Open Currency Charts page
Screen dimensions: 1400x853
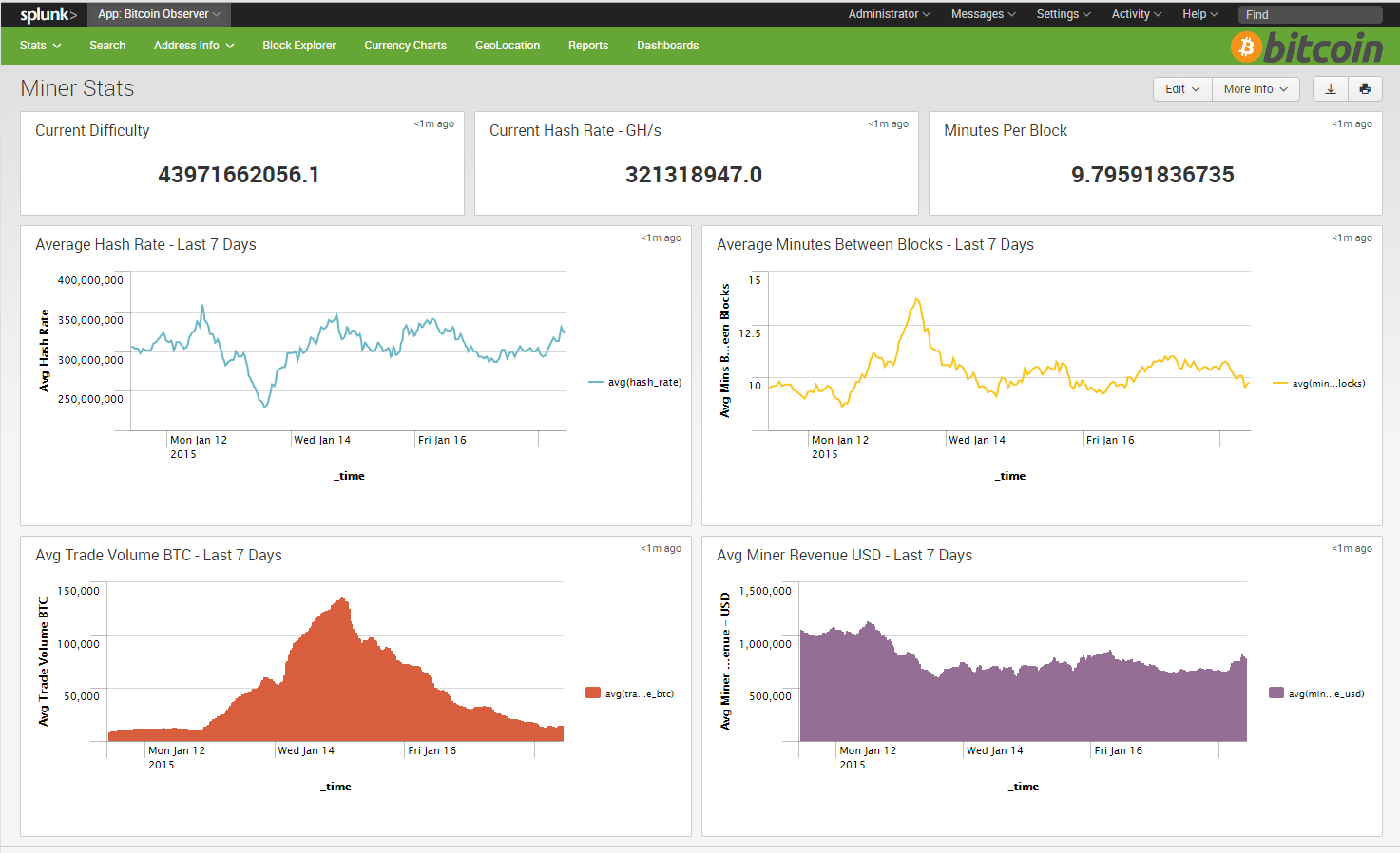tap(405, 46)
